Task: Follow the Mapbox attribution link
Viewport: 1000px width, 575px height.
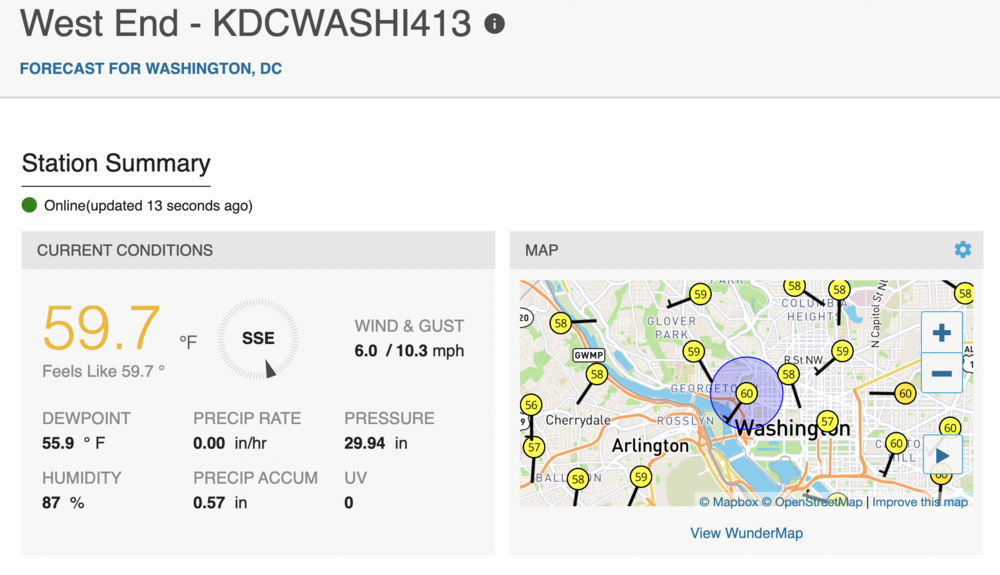Action: (728, 502)
